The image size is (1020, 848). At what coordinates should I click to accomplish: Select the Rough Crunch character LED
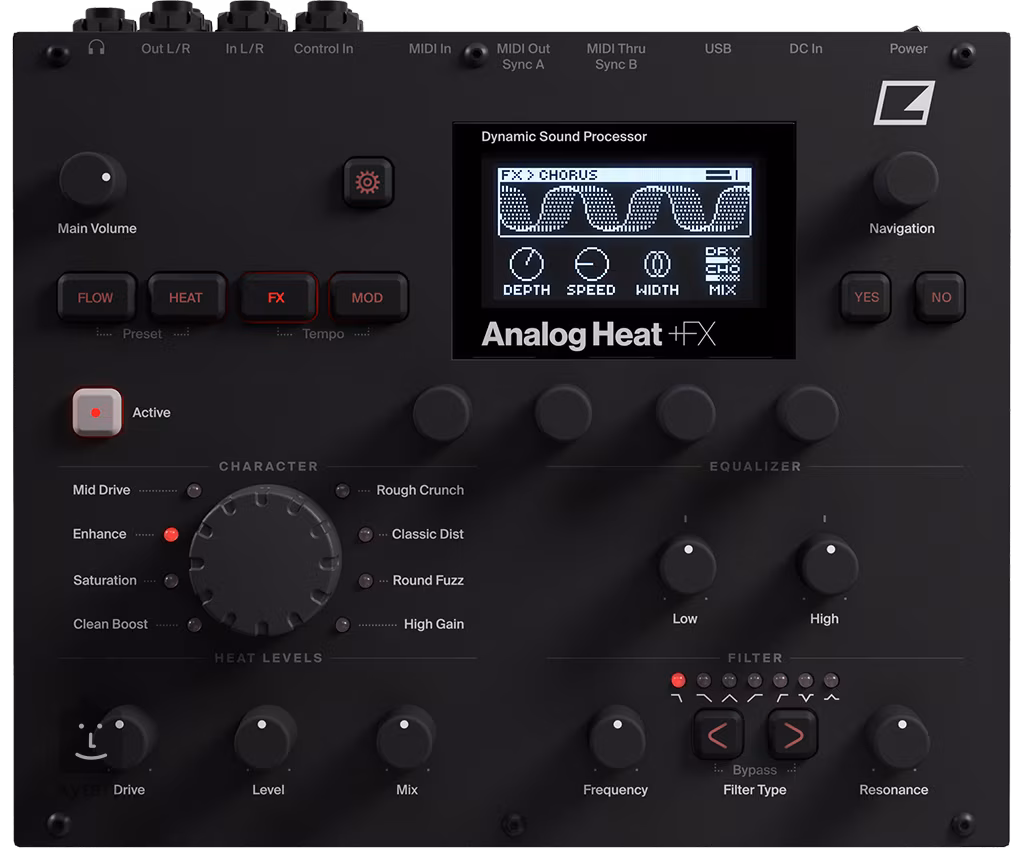coord(343,491)
